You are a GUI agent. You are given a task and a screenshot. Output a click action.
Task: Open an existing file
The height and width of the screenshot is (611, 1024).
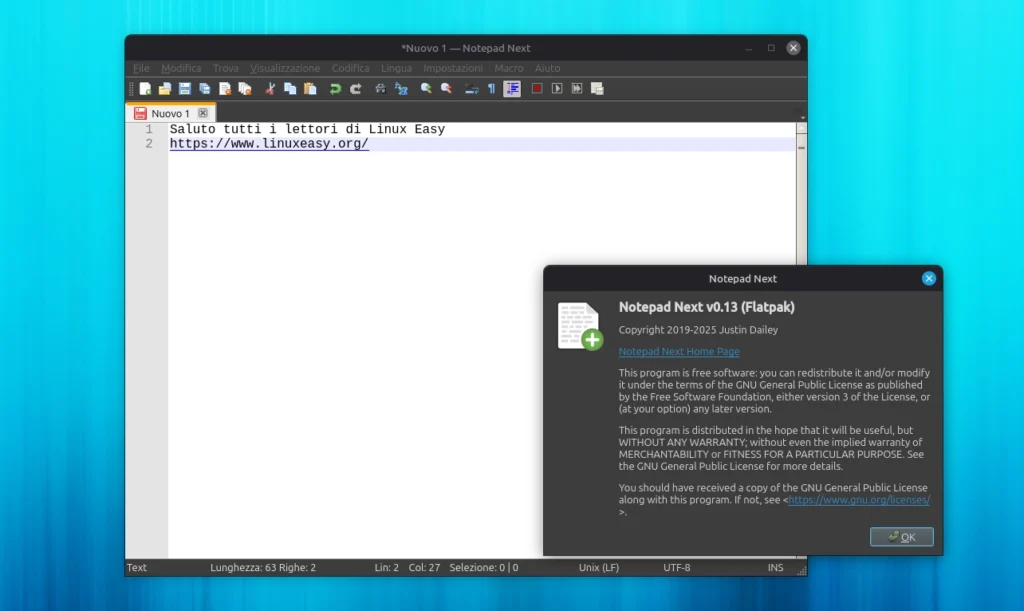[x=163, y=88]
